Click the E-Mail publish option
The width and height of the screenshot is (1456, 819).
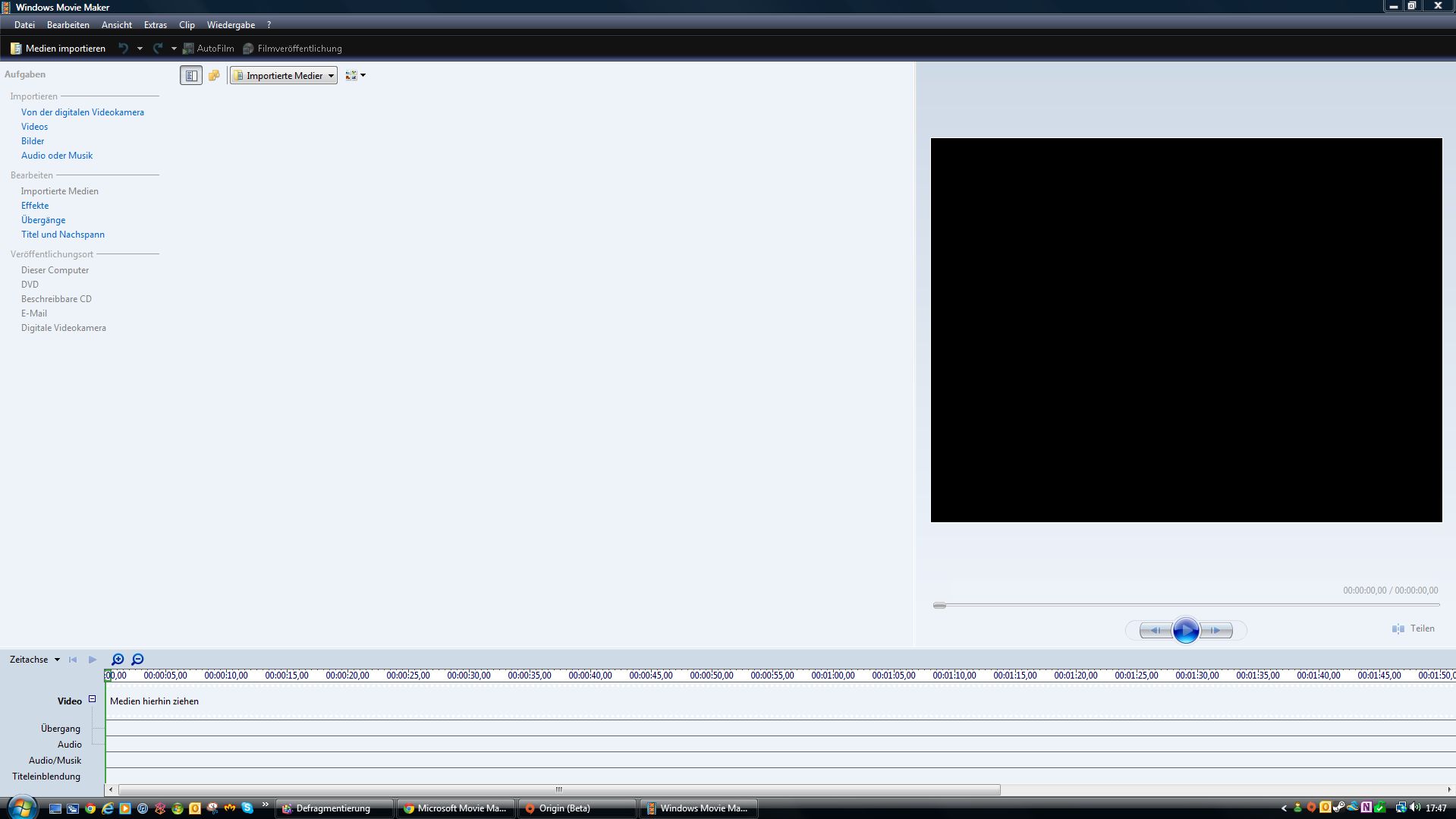[x=34, y=313]
